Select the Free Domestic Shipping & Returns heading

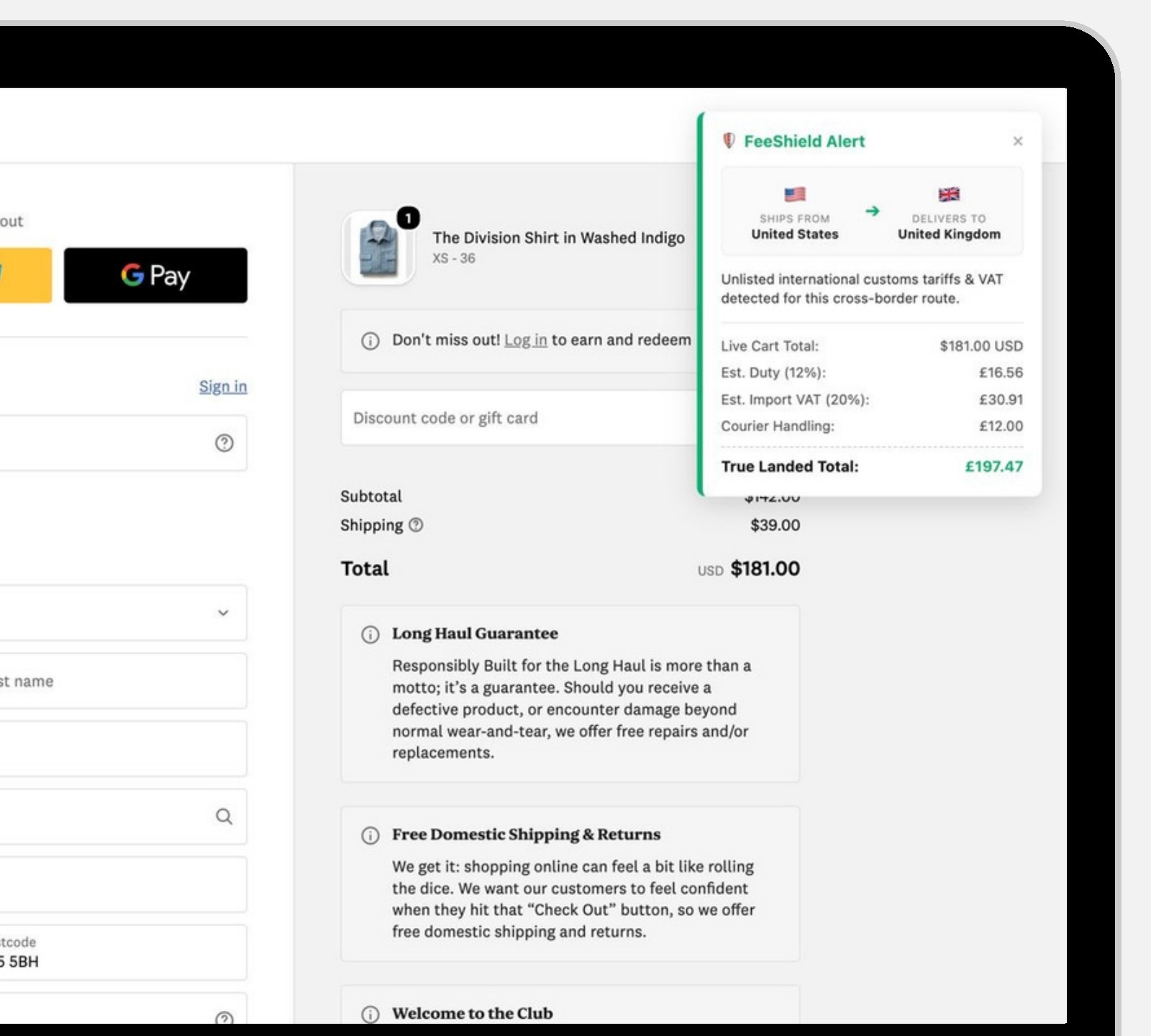(x=526, y=835)
